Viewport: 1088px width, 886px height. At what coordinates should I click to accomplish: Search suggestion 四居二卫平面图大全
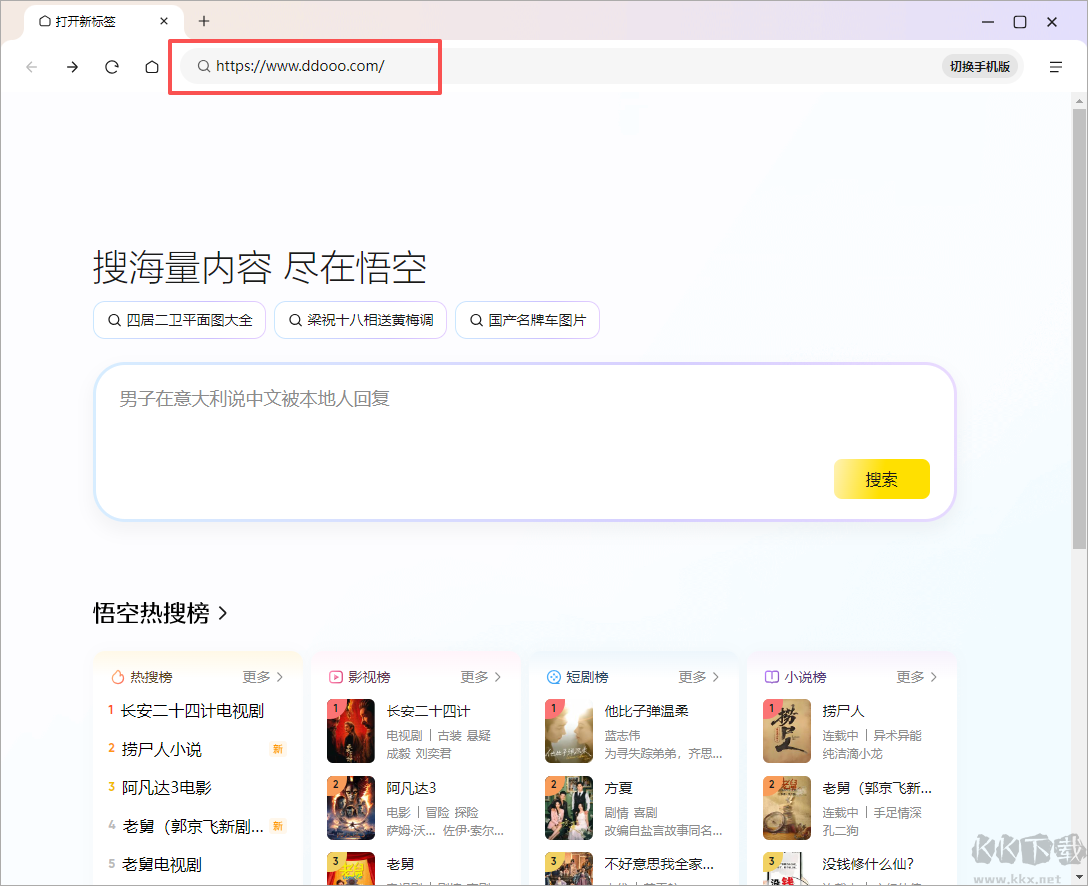tap(180, 320)
